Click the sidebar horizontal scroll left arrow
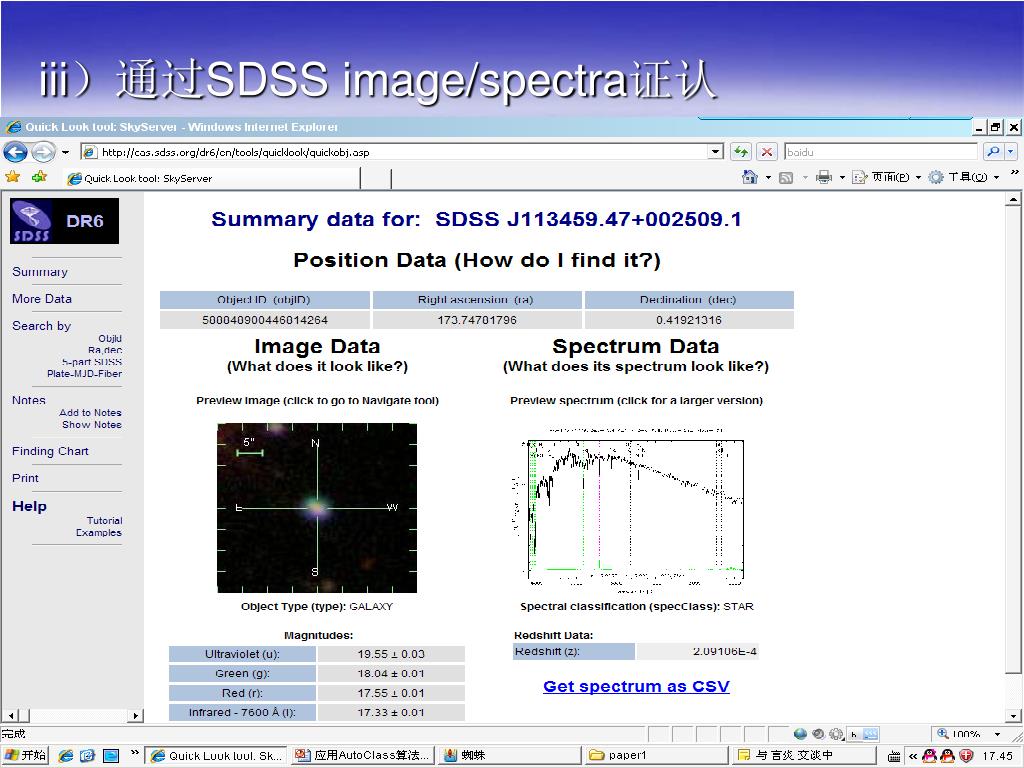The width and height of the screenshot is (1024, 768). coord(9,716)
